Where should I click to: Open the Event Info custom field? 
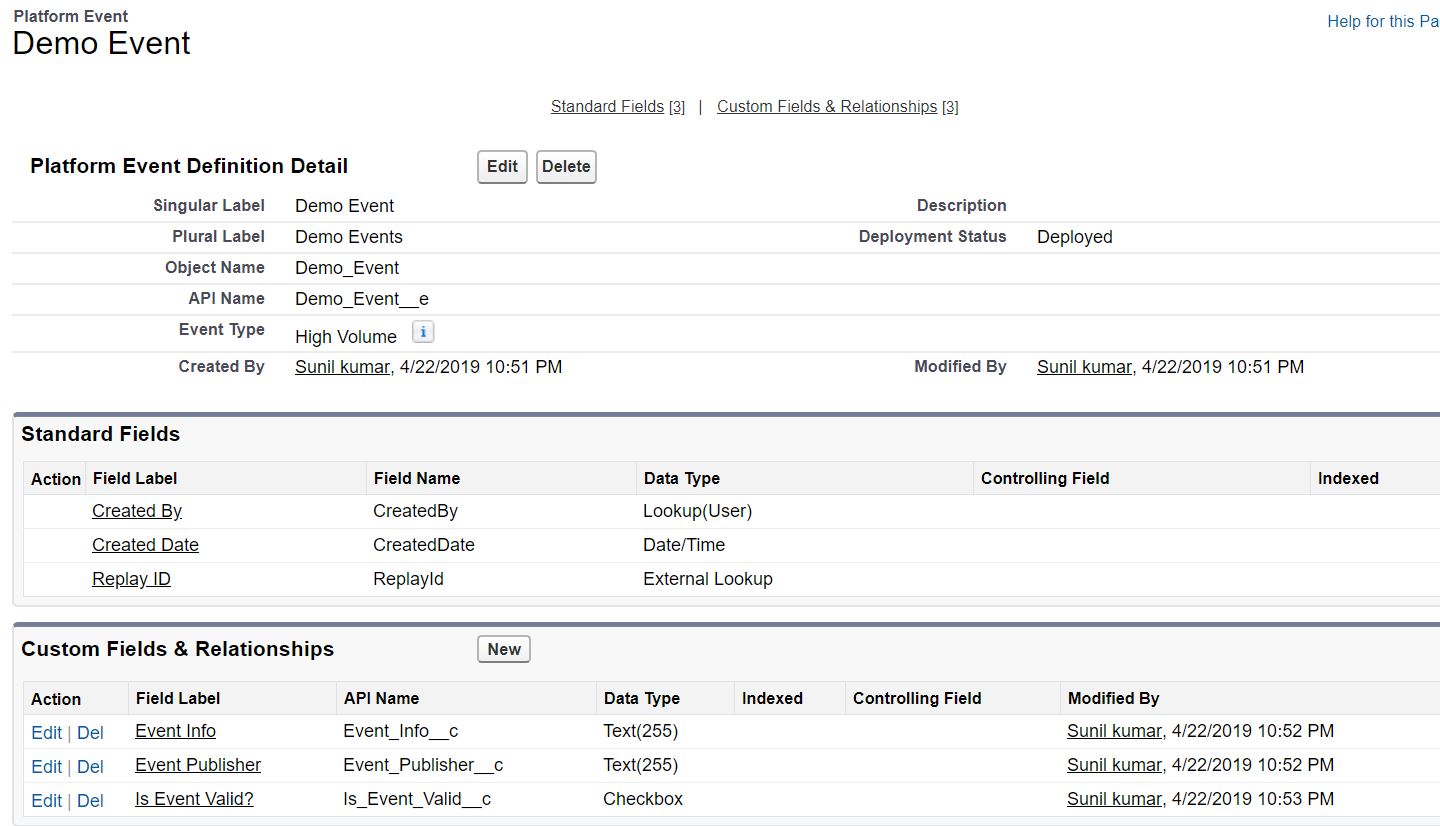point(175,731)
